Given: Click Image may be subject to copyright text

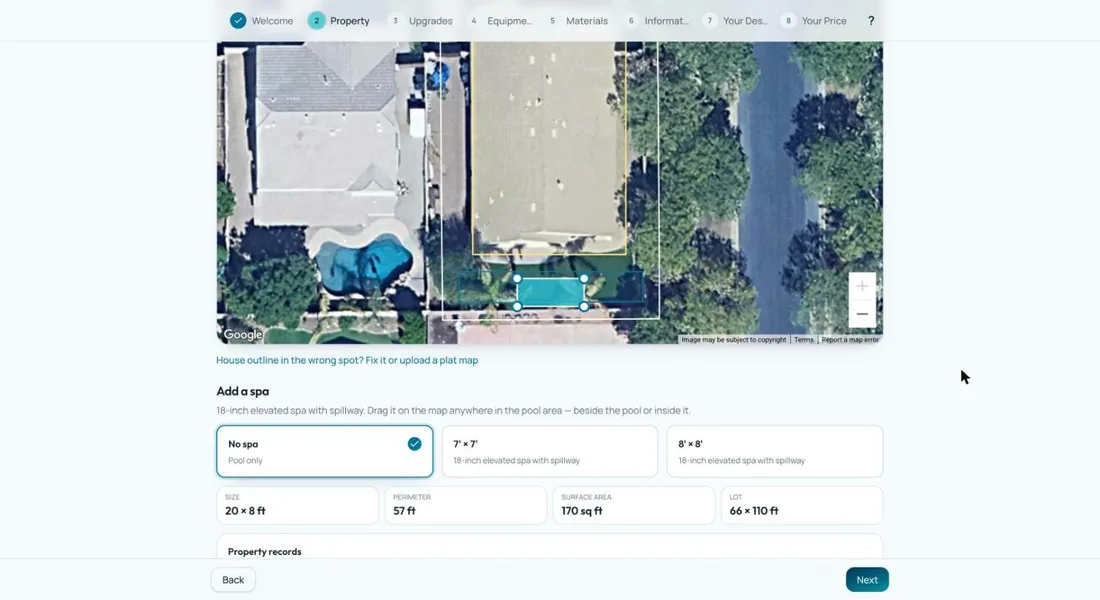Looking at the screenshot, I should click(x=734, y=340).
